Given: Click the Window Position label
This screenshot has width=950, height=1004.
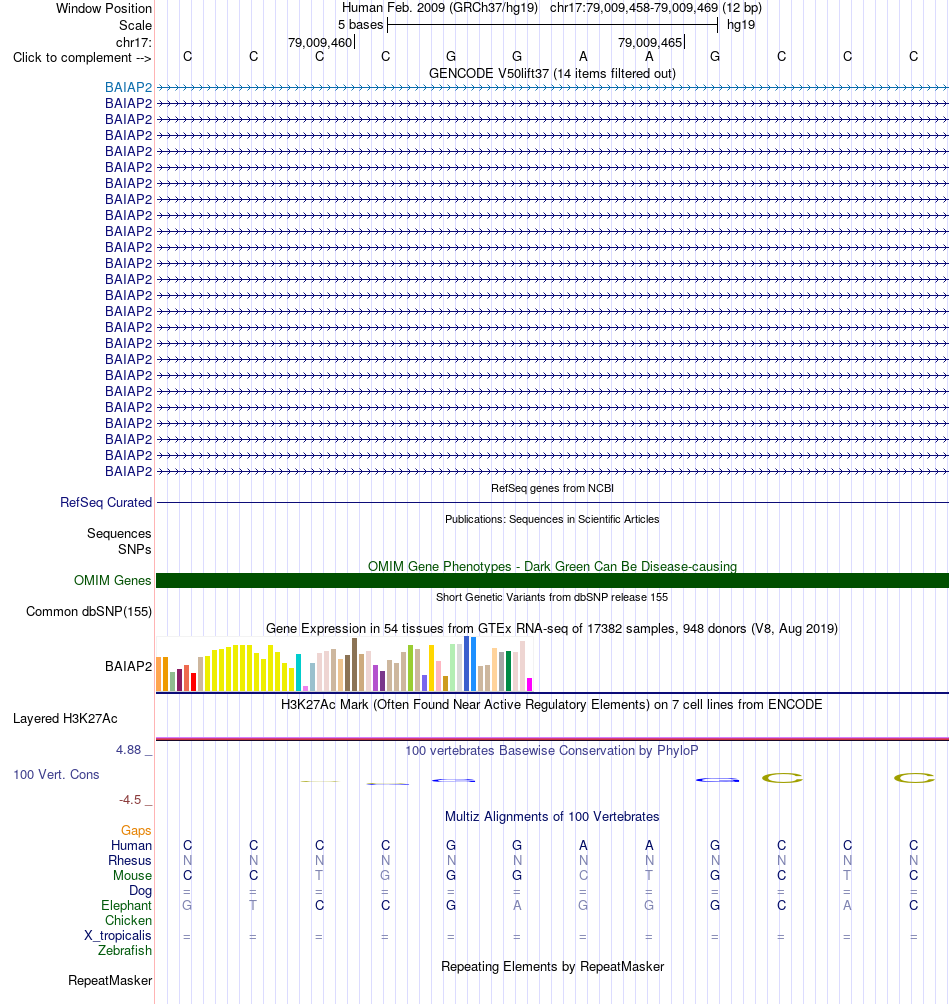Looking at the screenshot, I should pos(104,8).
